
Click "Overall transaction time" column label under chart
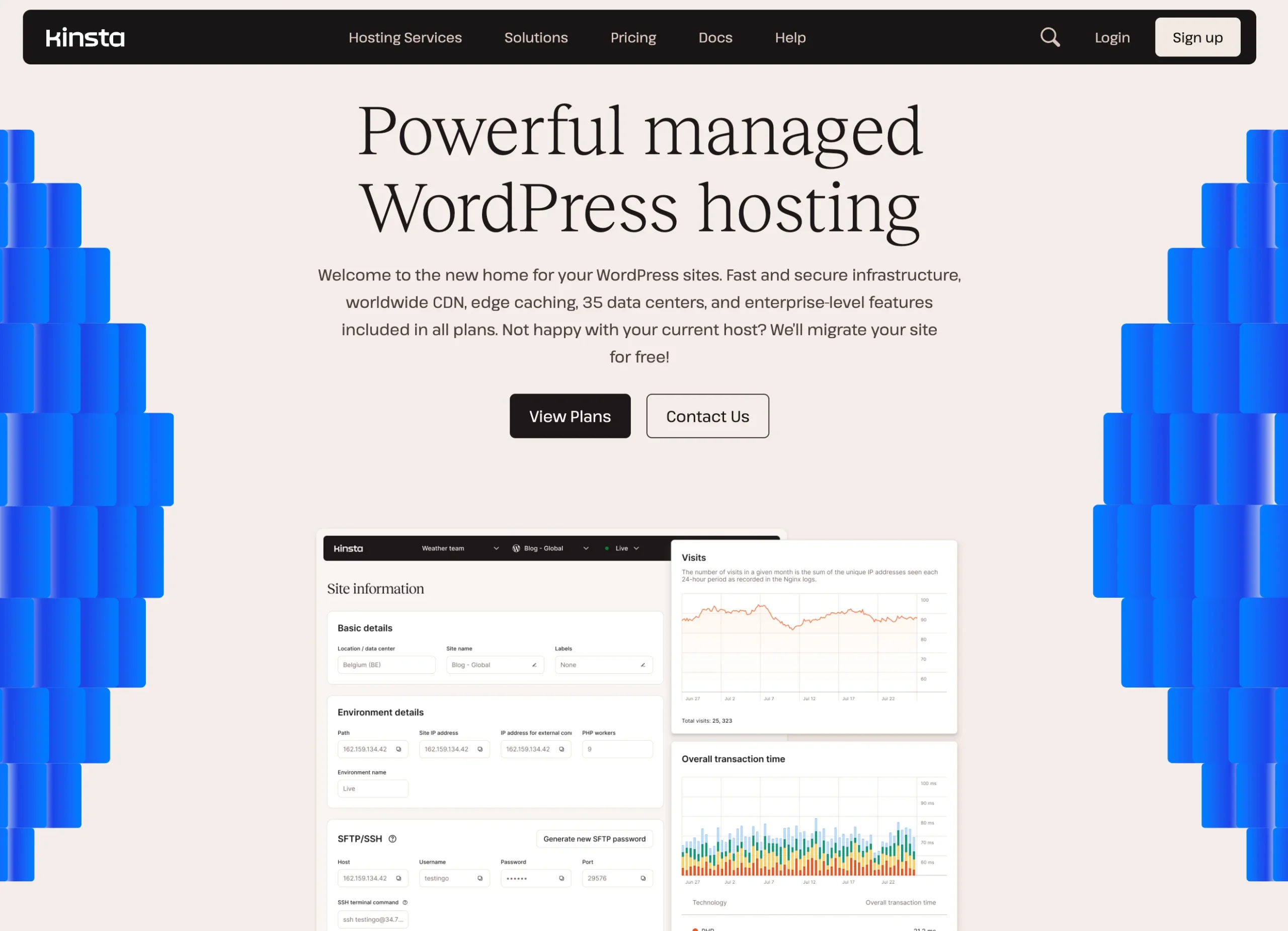(901, 903)
